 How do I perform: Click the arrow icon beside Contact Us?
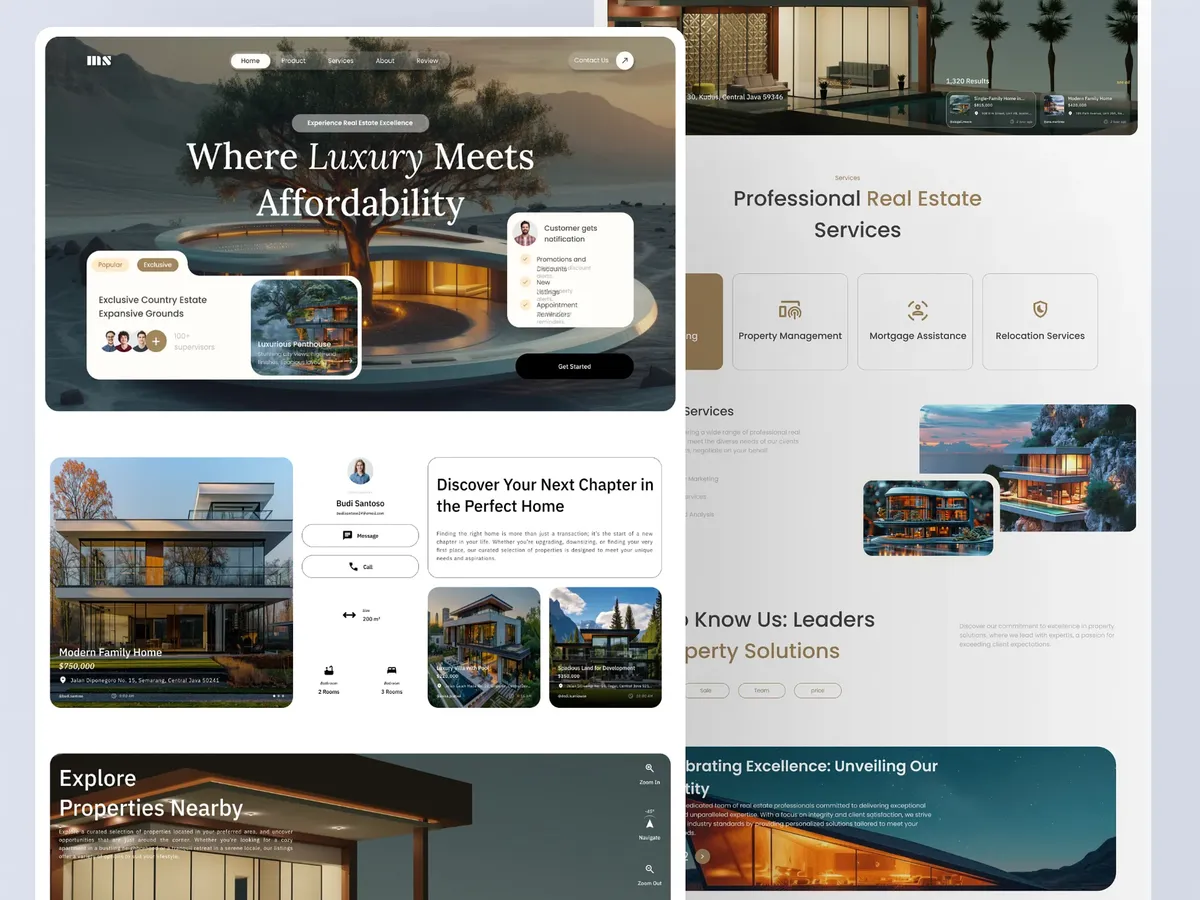point(624,60)
